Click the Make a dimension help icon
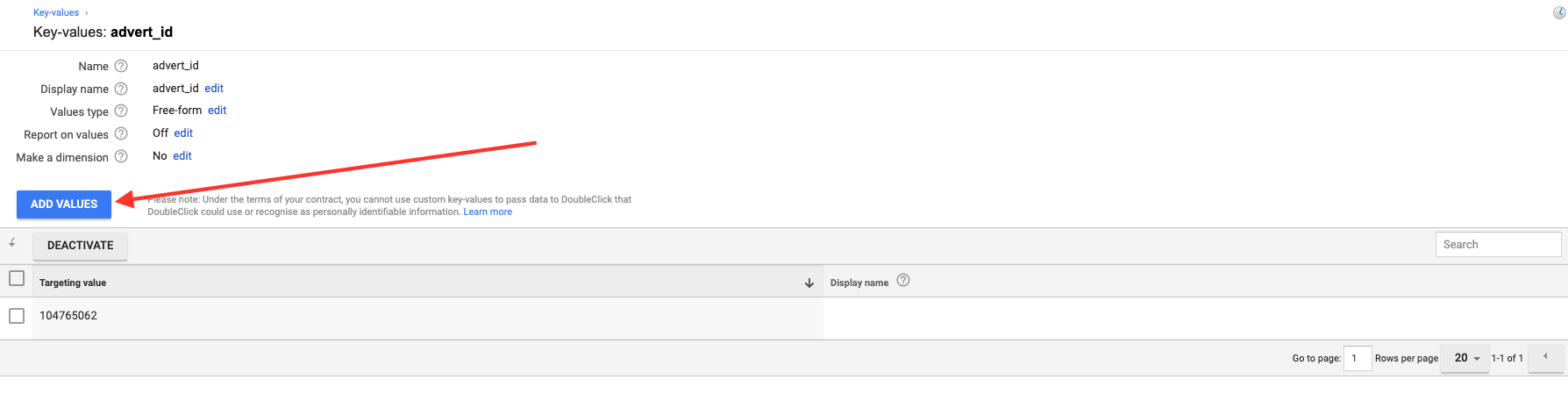The width and height of the screenshot is (1568, 394). [121, 157]
